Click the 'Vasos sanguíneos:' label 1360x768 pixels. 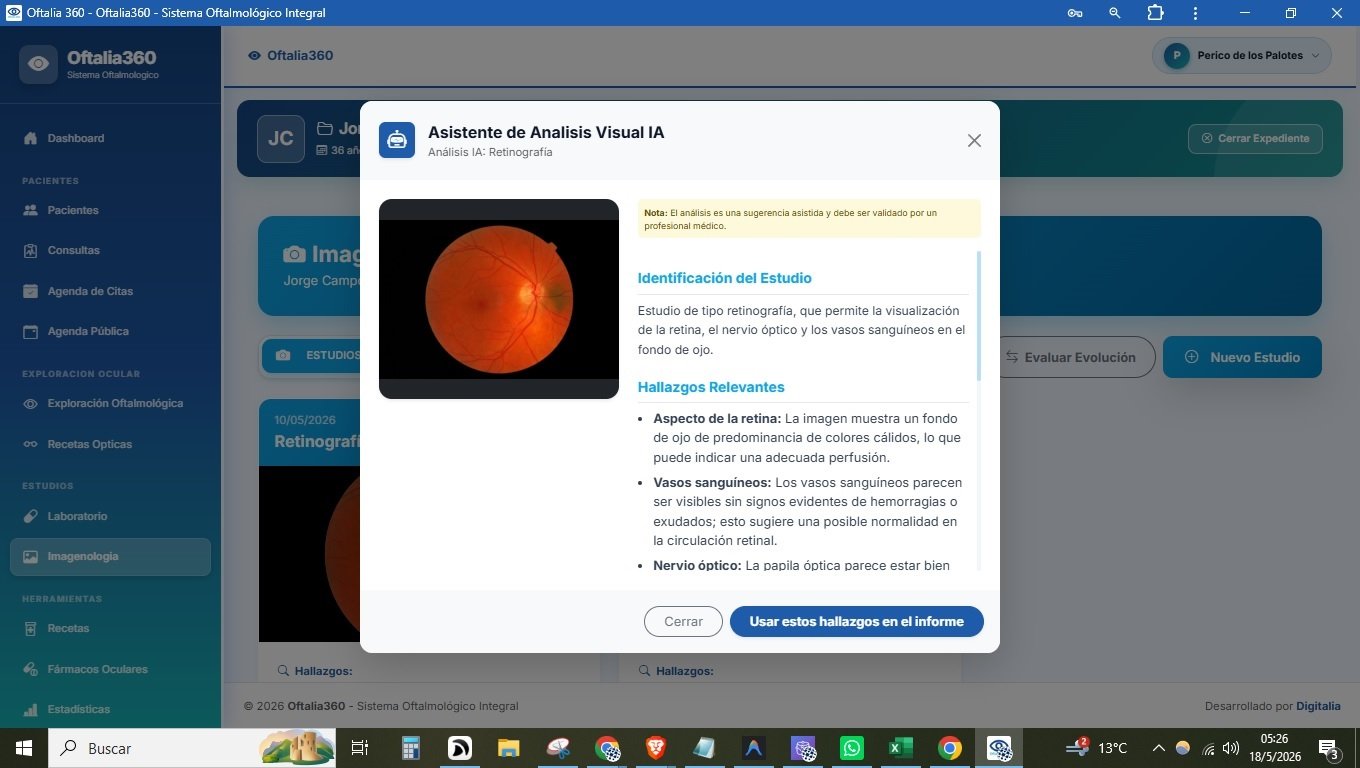pos(712,482)
